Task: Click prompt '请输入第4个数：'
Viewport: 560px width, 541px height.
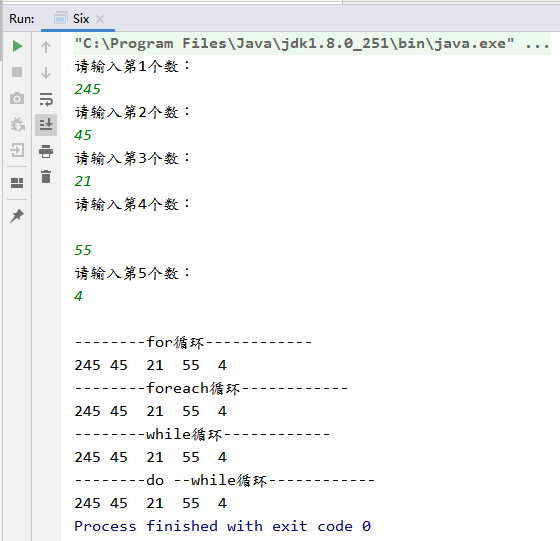Action: pos(132,204)
